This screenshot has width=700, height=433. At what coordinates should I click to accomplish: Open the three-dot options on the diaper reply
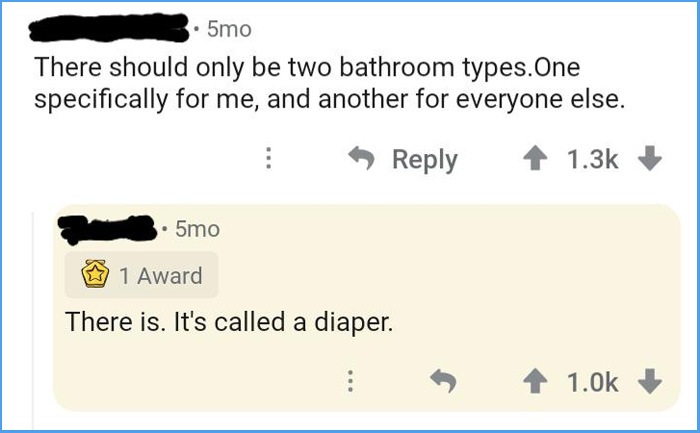[350, 381]
